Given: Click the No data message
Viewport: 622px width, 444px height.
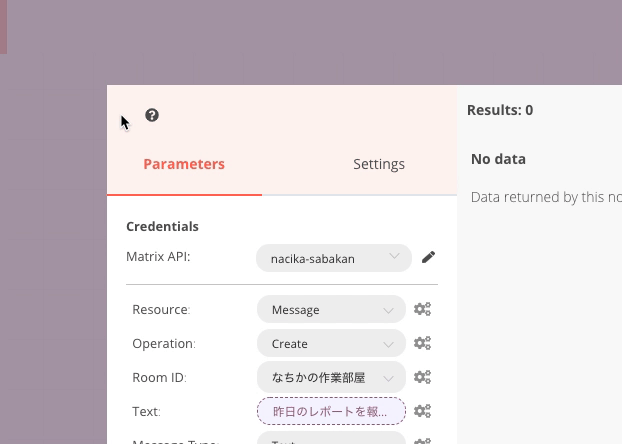Looking at the screenshot, I should pyautogui.click(x=498, y=159).
